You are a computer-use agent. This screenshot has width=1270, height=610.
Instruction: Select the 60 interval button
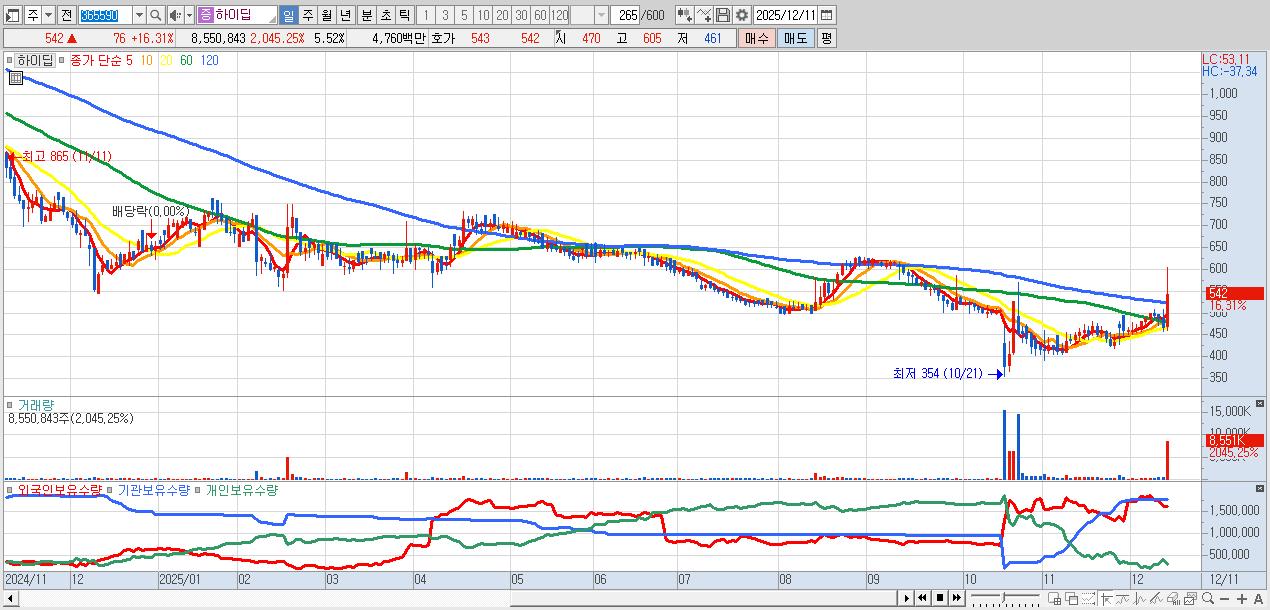(540, 15)
